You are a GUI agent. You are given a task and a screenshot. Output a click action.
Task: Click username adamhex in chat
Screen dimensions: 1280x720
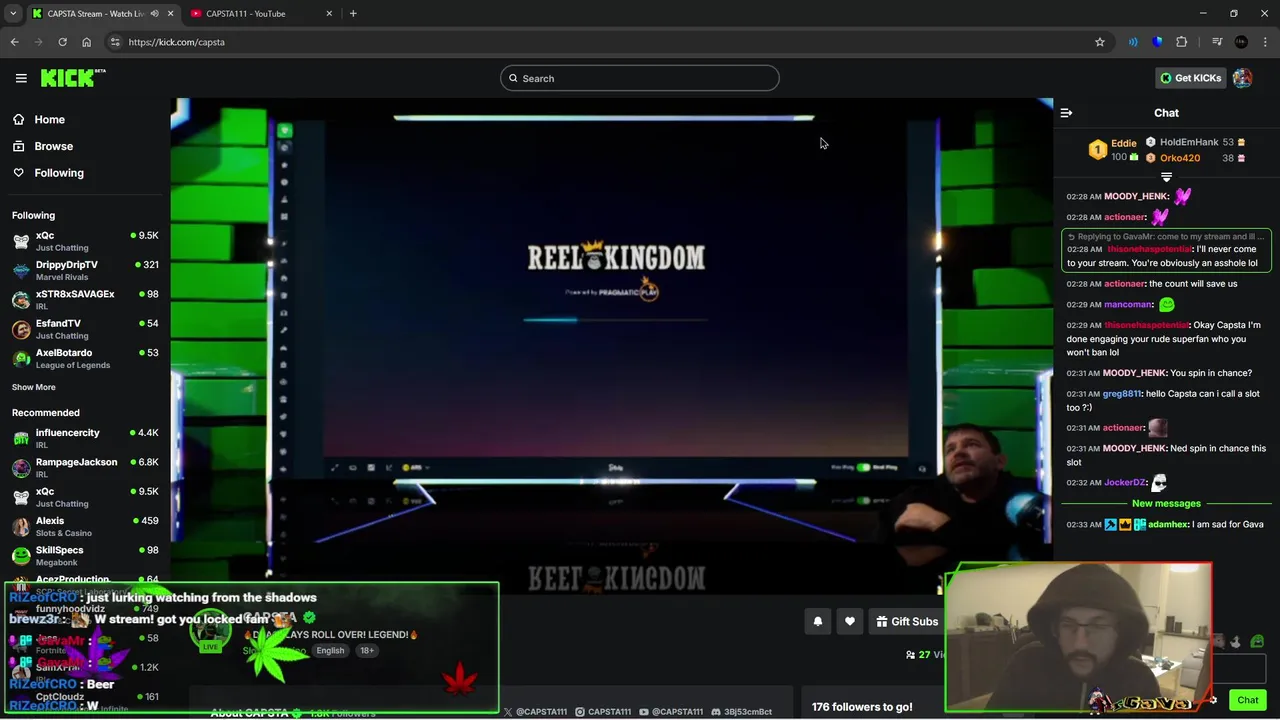(x=1168, y=524)
